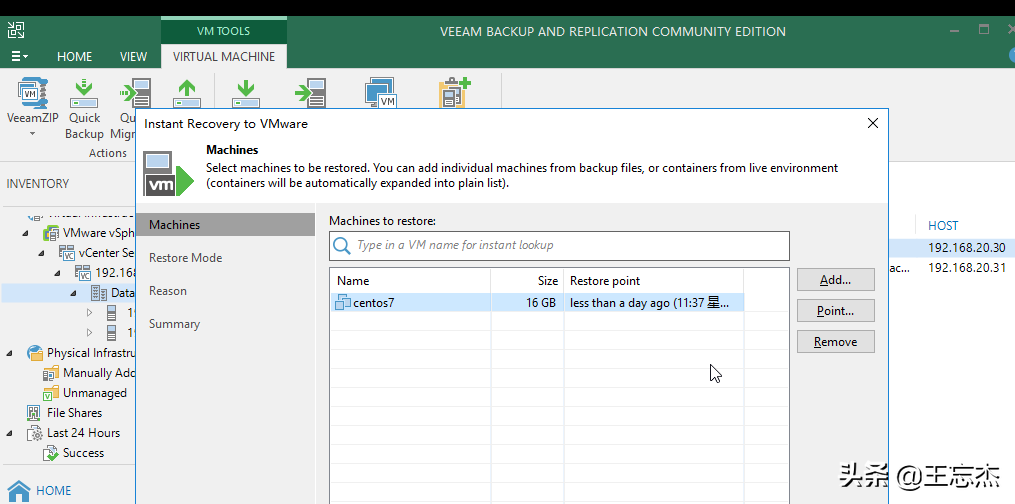1015x504 pixels.
Task: Select host 192.168.20.31 cell
Action: pos(966,267)
